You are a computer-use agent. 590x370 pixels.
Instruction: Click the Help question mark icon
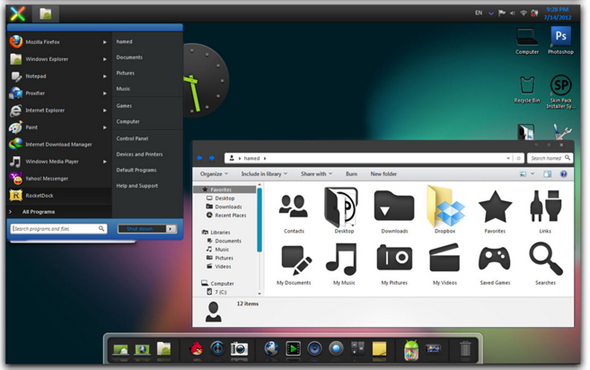563,174
